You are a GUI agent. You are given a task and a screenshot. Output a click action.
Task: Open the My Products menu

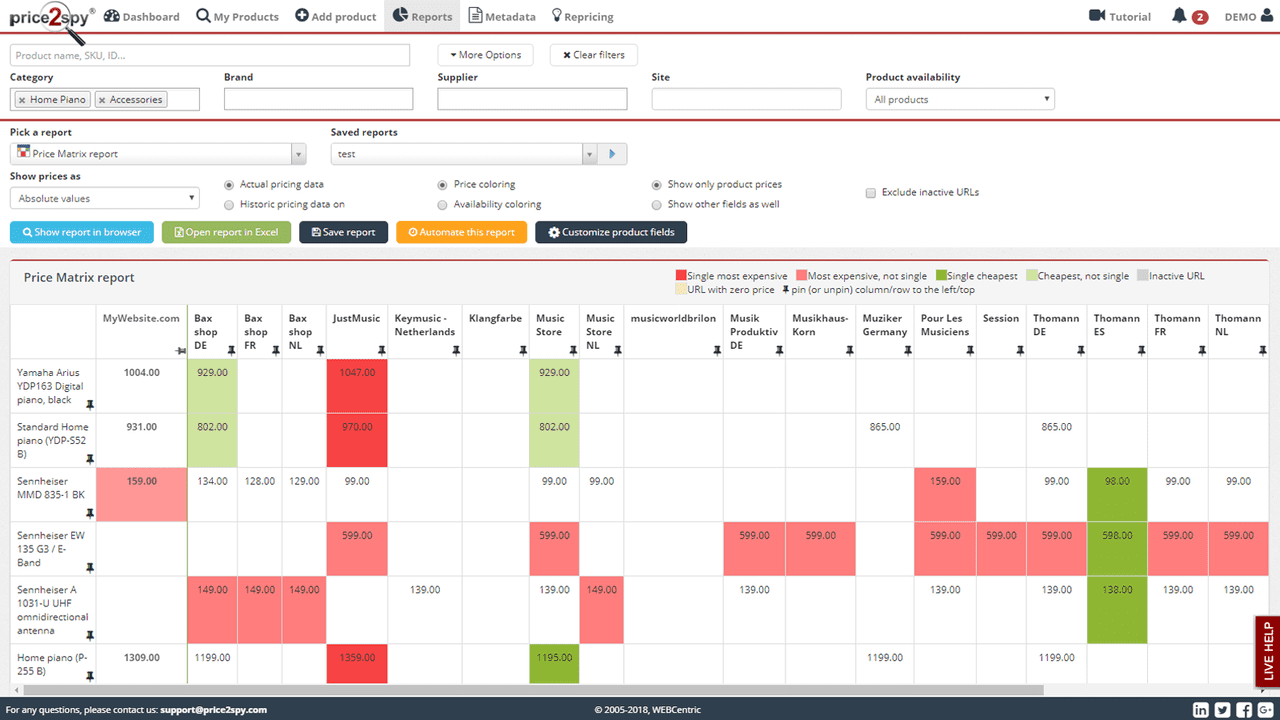click(237, 16)
